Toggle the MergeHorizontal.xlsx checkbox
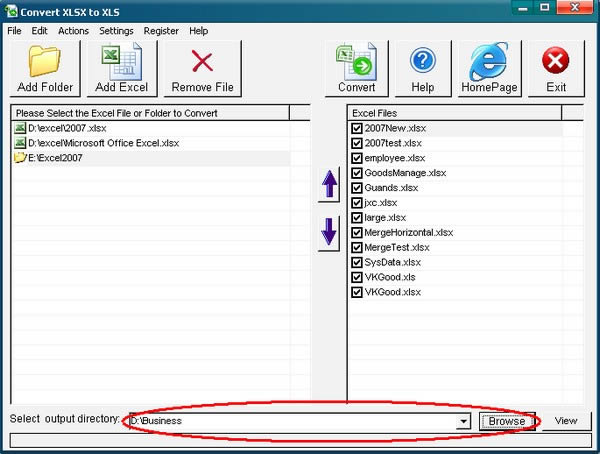The height and width of the screenshot is (454, 600). tap(357, 233)
